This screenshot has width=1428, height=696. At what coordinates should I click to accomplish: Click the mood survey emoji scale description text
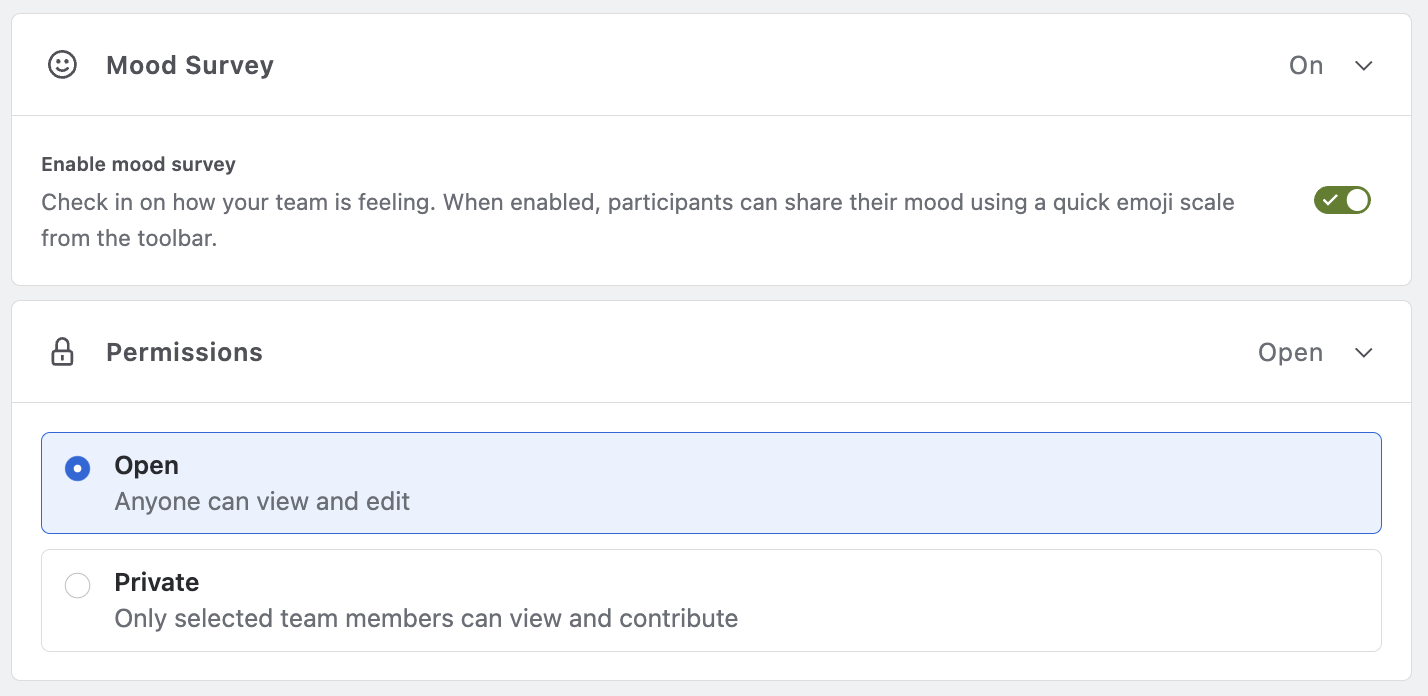[638, 220]
